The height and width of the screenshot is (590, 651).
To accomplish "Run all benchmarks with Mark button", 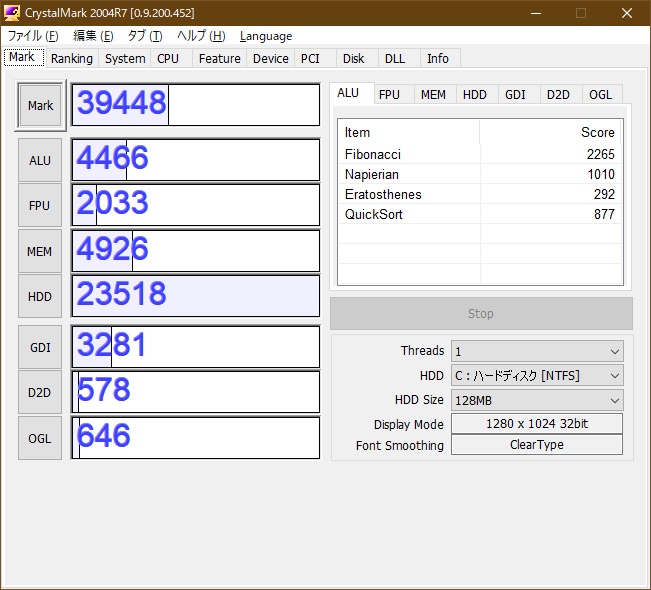I will tap(40, 105).
